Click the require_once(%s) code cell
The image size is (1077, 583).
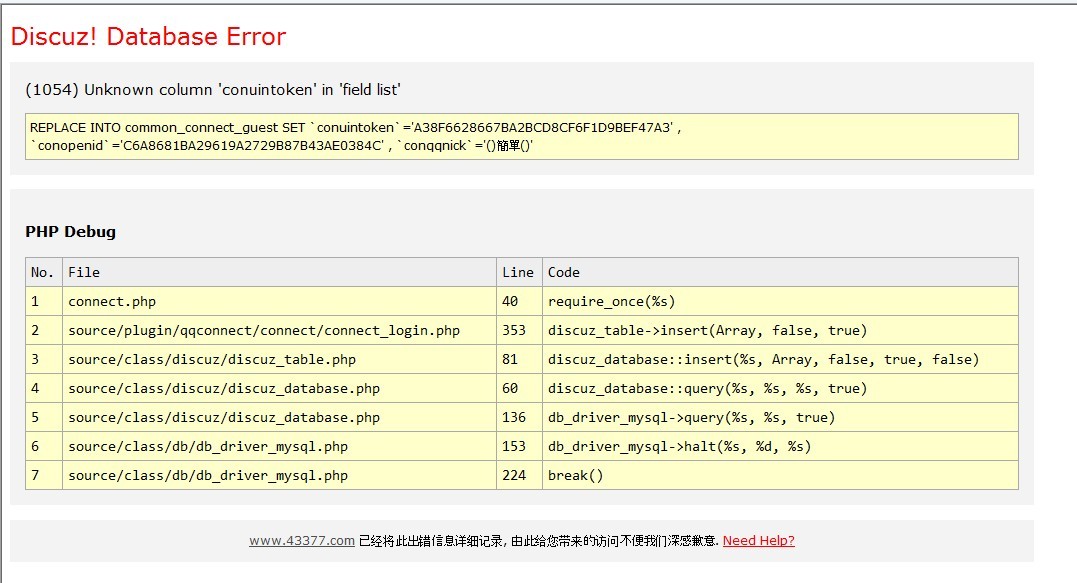611,301
